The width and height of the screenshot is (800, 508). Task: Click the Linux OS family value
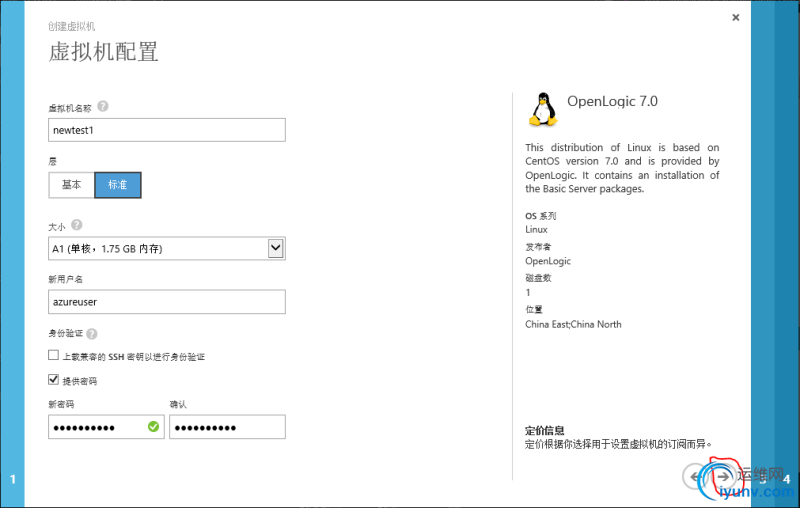pos(536,230)
